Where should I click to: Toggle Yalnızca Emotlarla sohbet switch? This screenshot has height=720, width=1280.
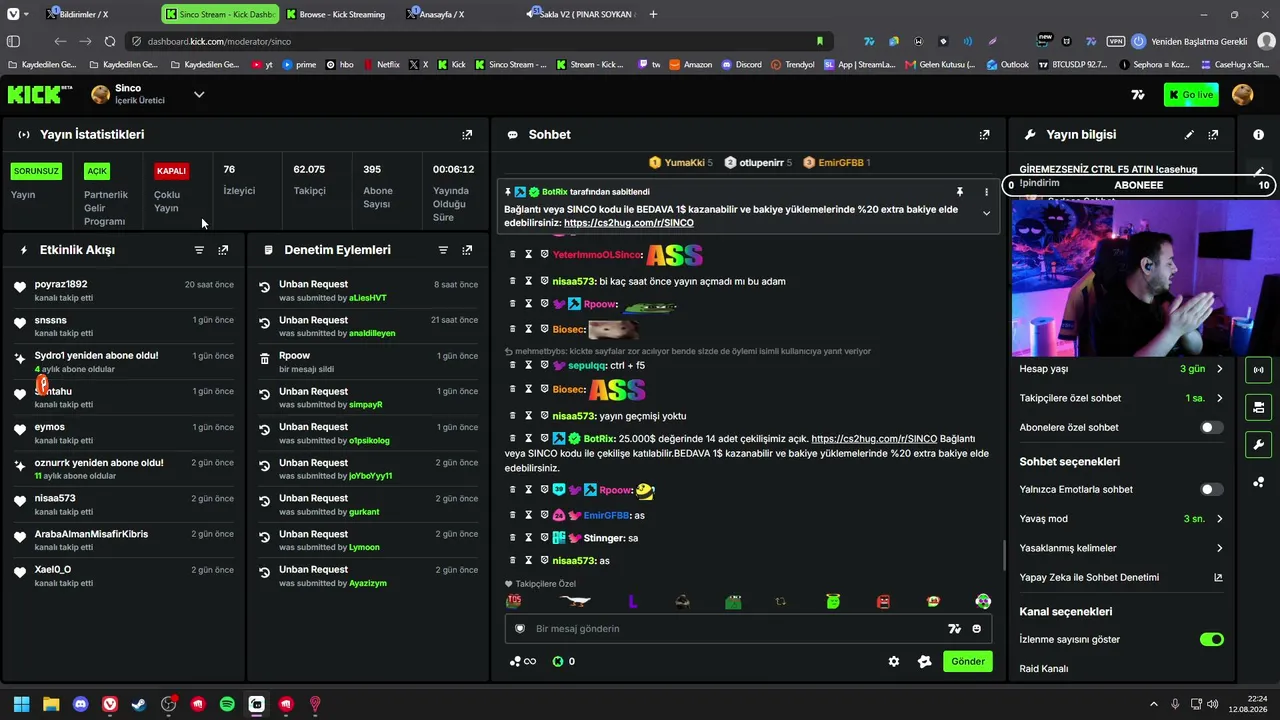pyautogui.click(x=1211, y=490)
